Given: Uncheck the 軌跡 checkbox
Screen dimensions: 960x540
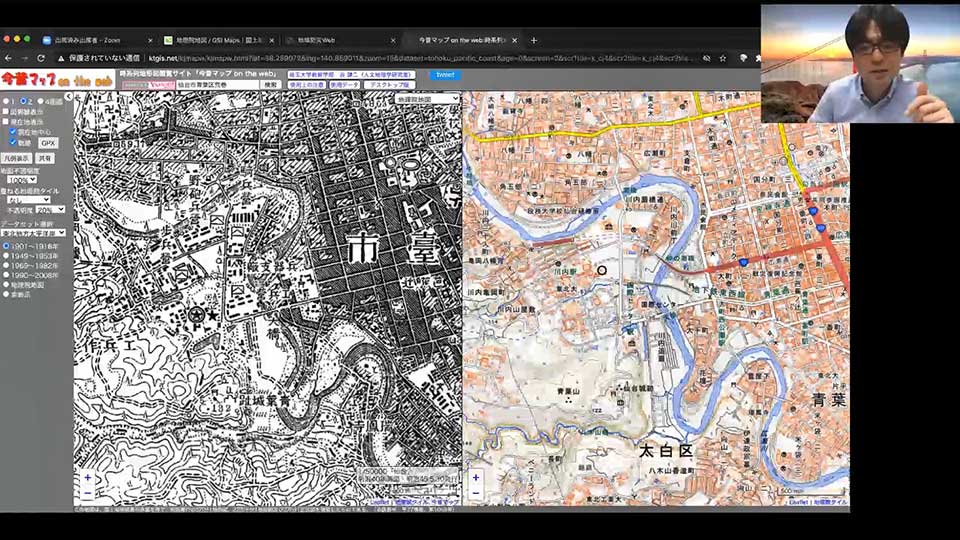Looking at the screenshot, I should tap(13, 142).
